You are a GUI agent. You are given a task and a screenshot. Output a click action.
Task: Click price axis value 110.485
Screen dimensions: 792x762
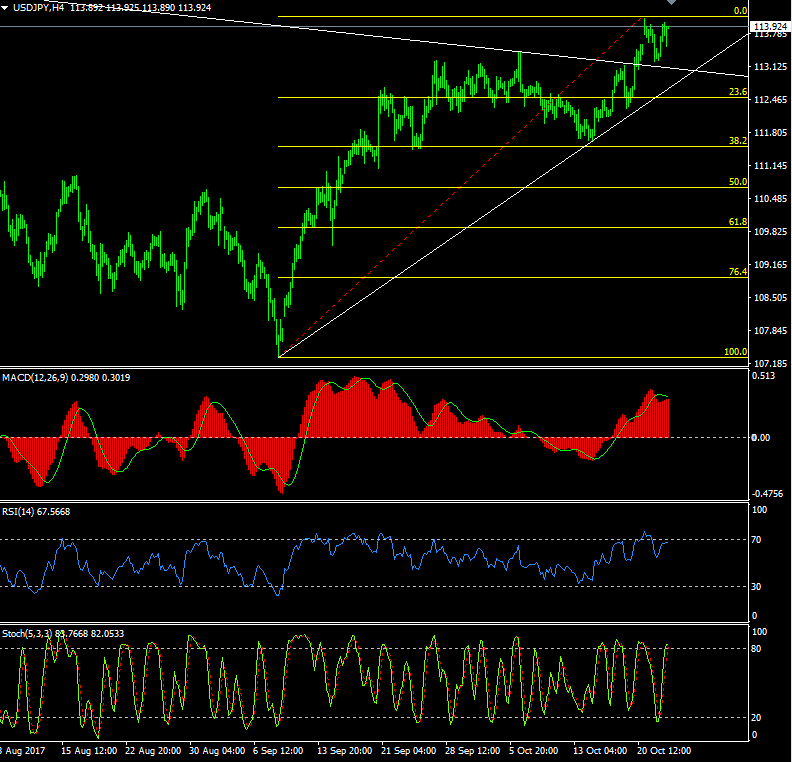(770, 198)
